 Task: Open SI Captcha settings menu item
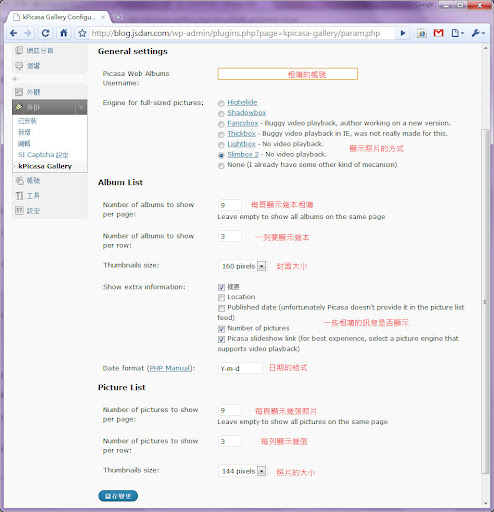(x=43, y=155)
